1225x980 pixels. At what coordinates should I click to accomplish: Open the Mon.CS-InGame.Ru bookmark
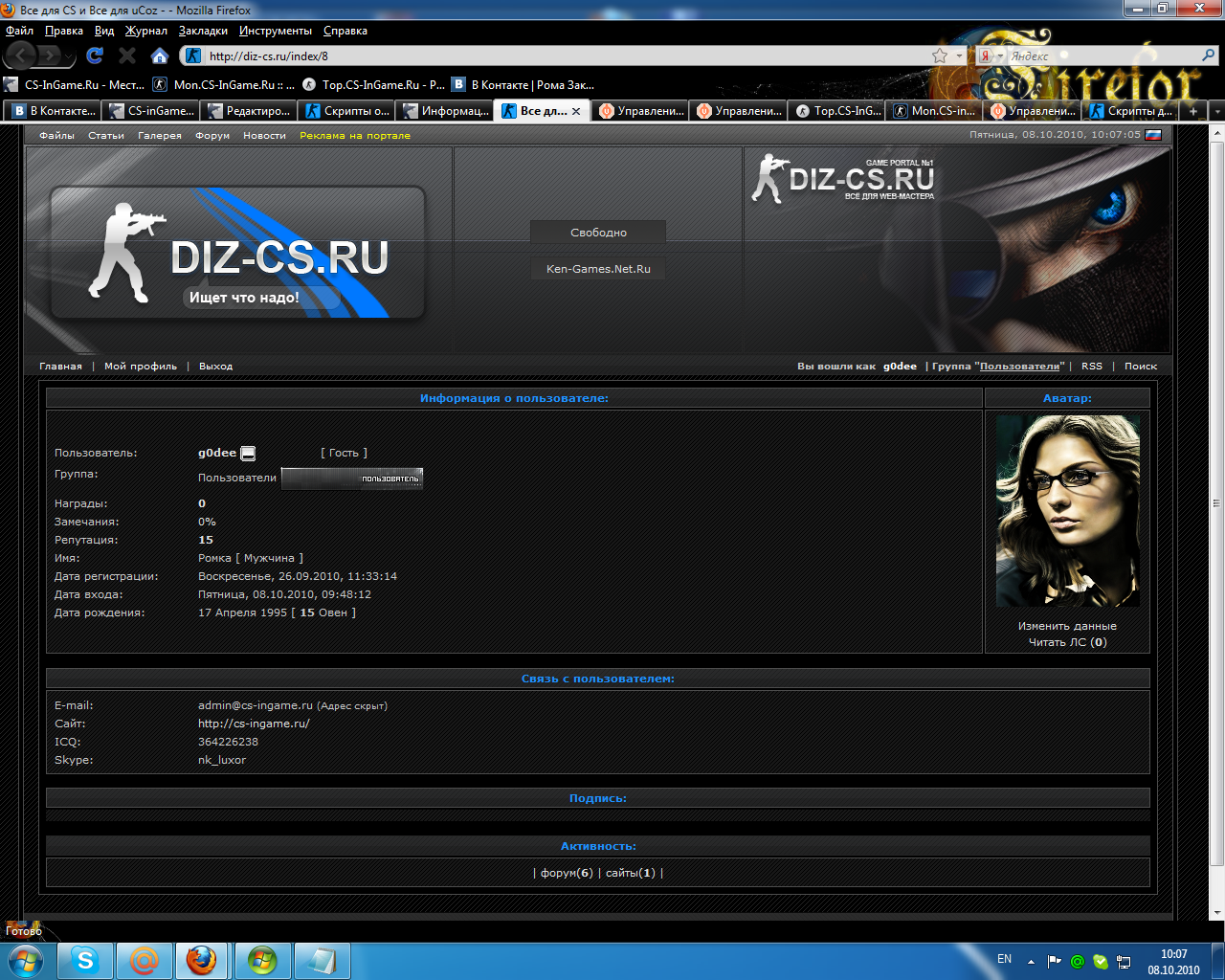pos(224,84)
